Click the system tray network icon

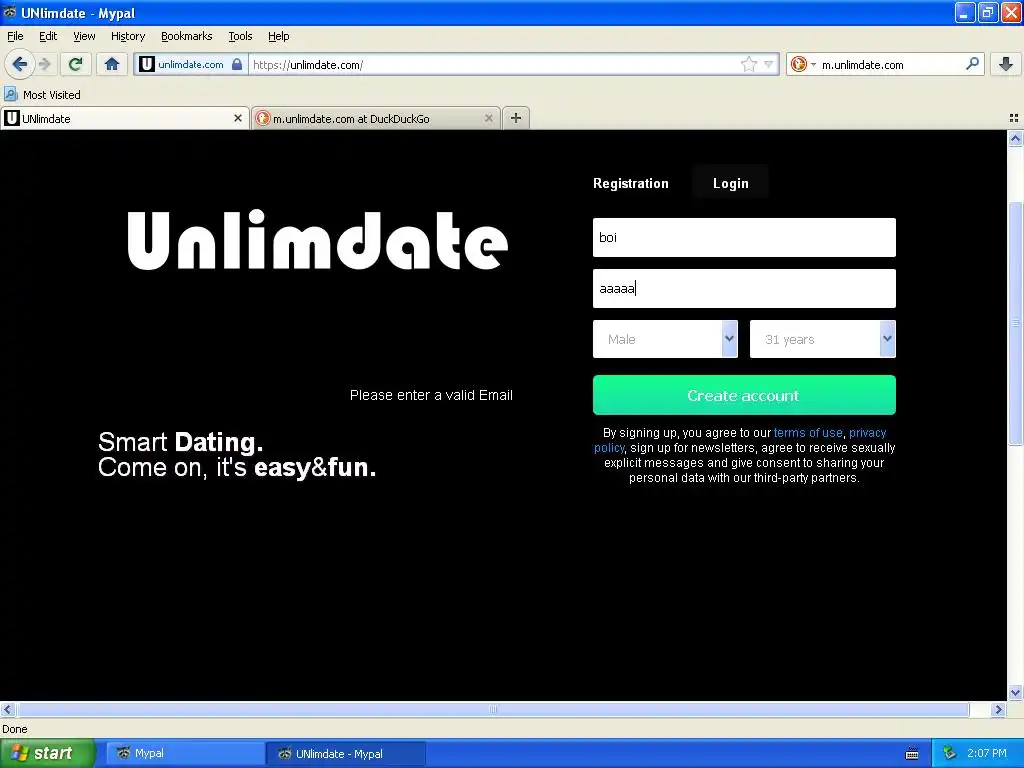[950, 753]
